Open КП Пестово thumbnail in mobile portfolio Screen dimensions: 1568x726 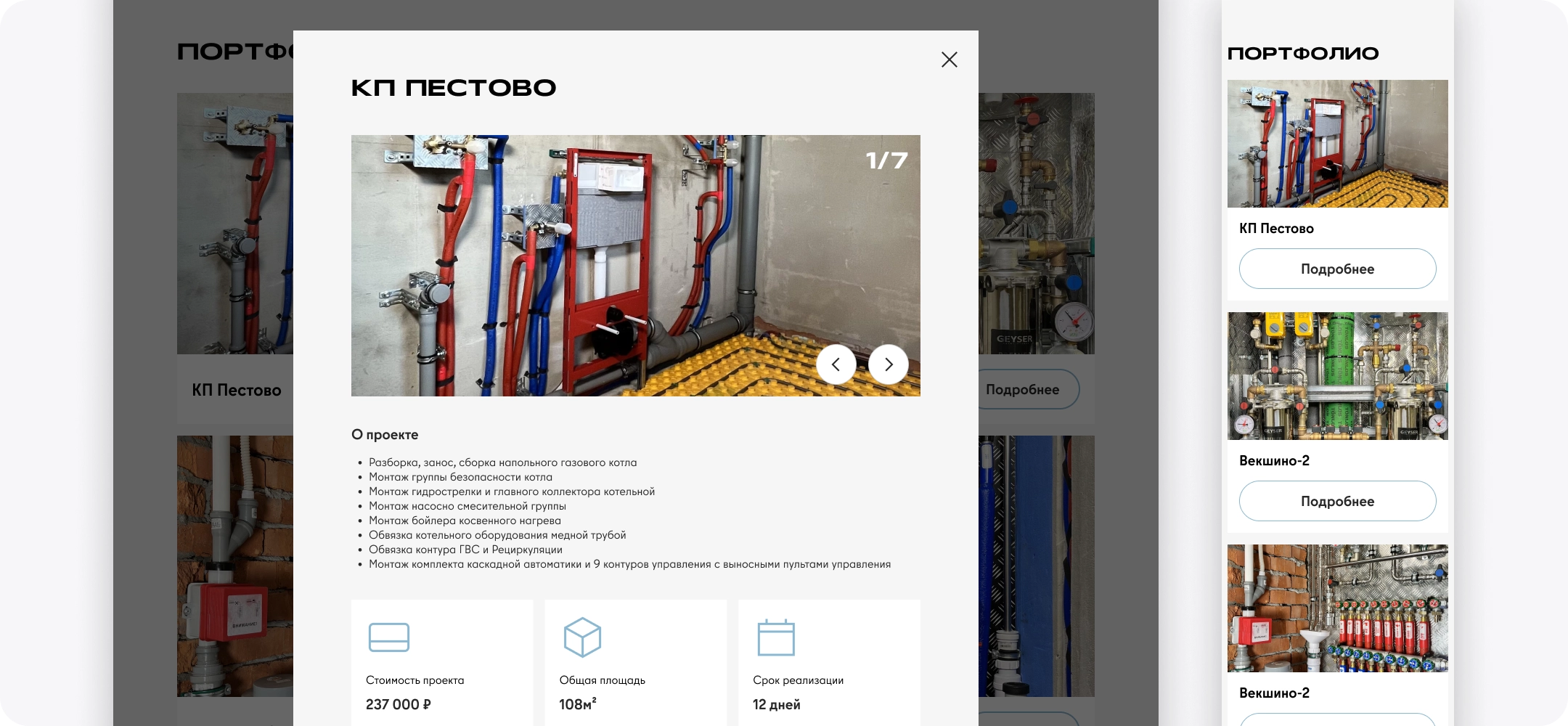coord(1337,144)
